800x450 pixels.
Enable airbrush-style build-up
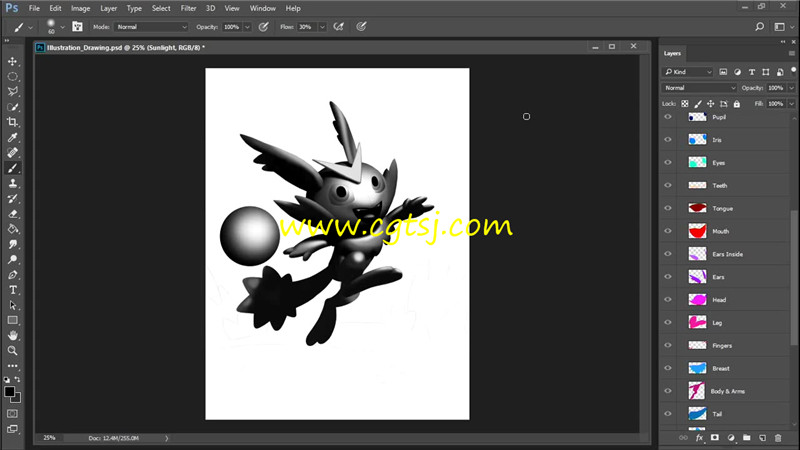pyautogui.click(x=338, y=27)
